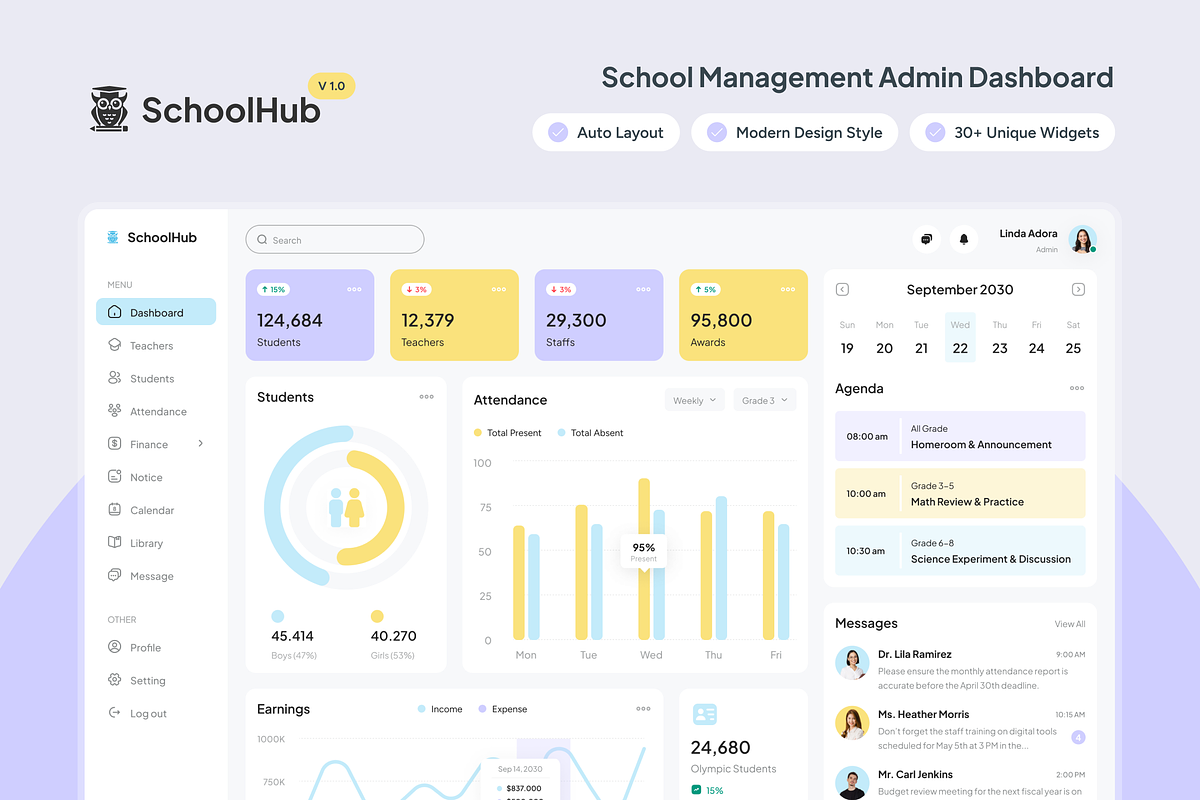Click the 15% up badge on Students card
This screenshot has height=800, width=1200.
click(273, 289)
